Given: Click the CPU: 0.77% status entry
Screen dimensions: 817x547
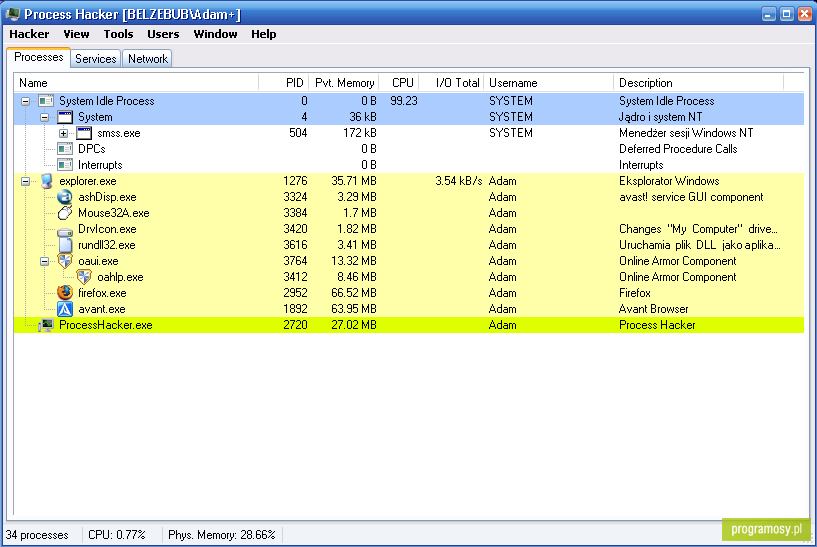Looking at the screenshot, I should (117, 535).
